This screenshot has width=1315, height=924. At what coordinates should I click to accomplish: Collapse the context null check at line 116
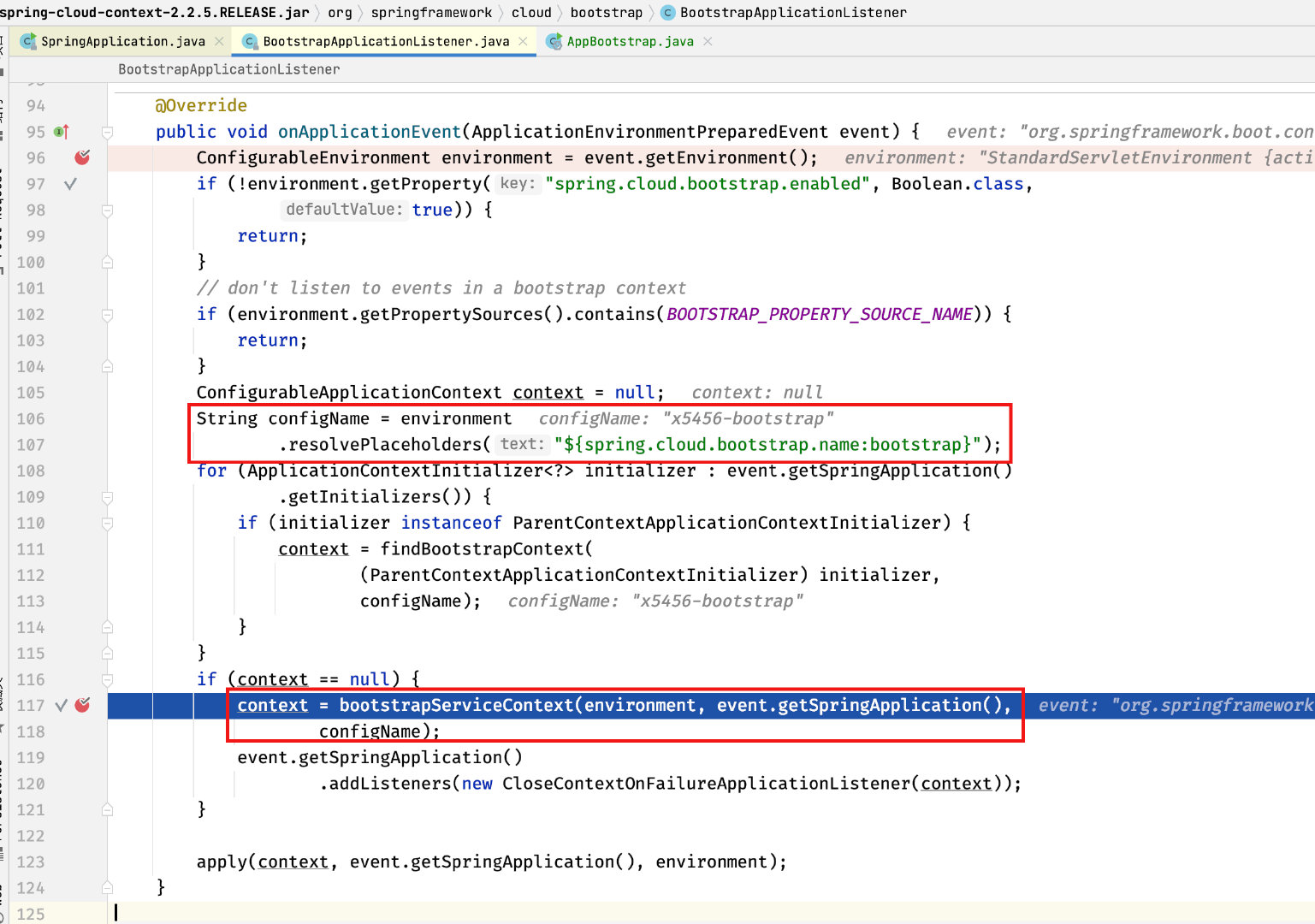[x=107, y=679]
